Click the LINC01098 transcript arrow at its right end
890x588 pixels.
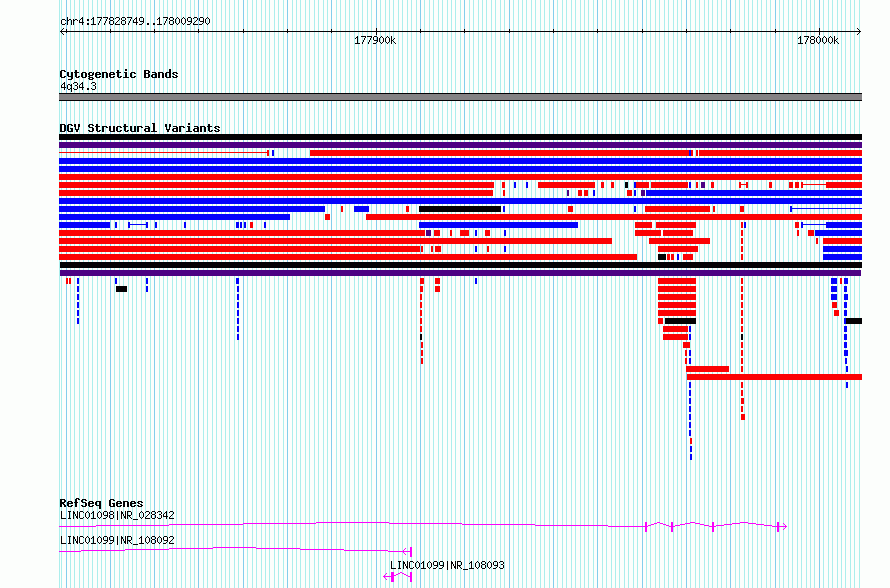coord(783,527)
